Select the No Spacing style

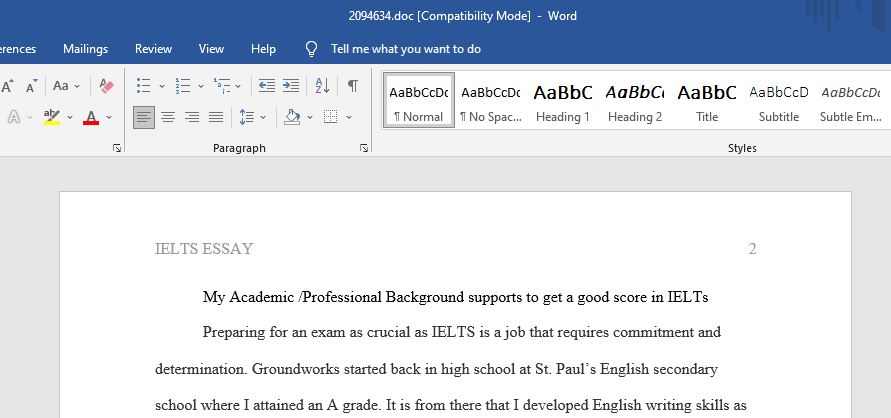(491, 100)
